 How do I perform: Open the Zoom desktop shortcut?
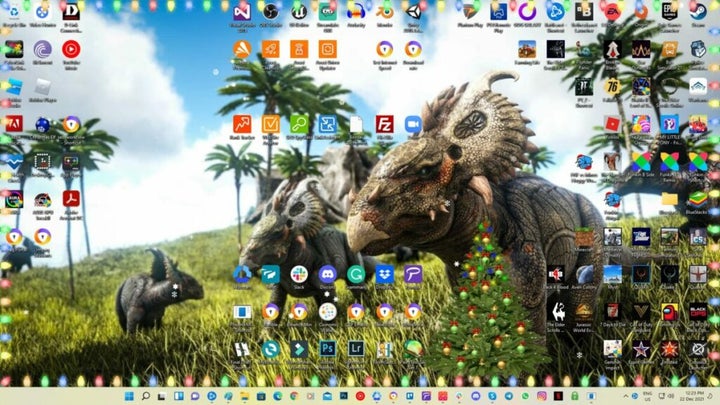click(x=413, y=124)
